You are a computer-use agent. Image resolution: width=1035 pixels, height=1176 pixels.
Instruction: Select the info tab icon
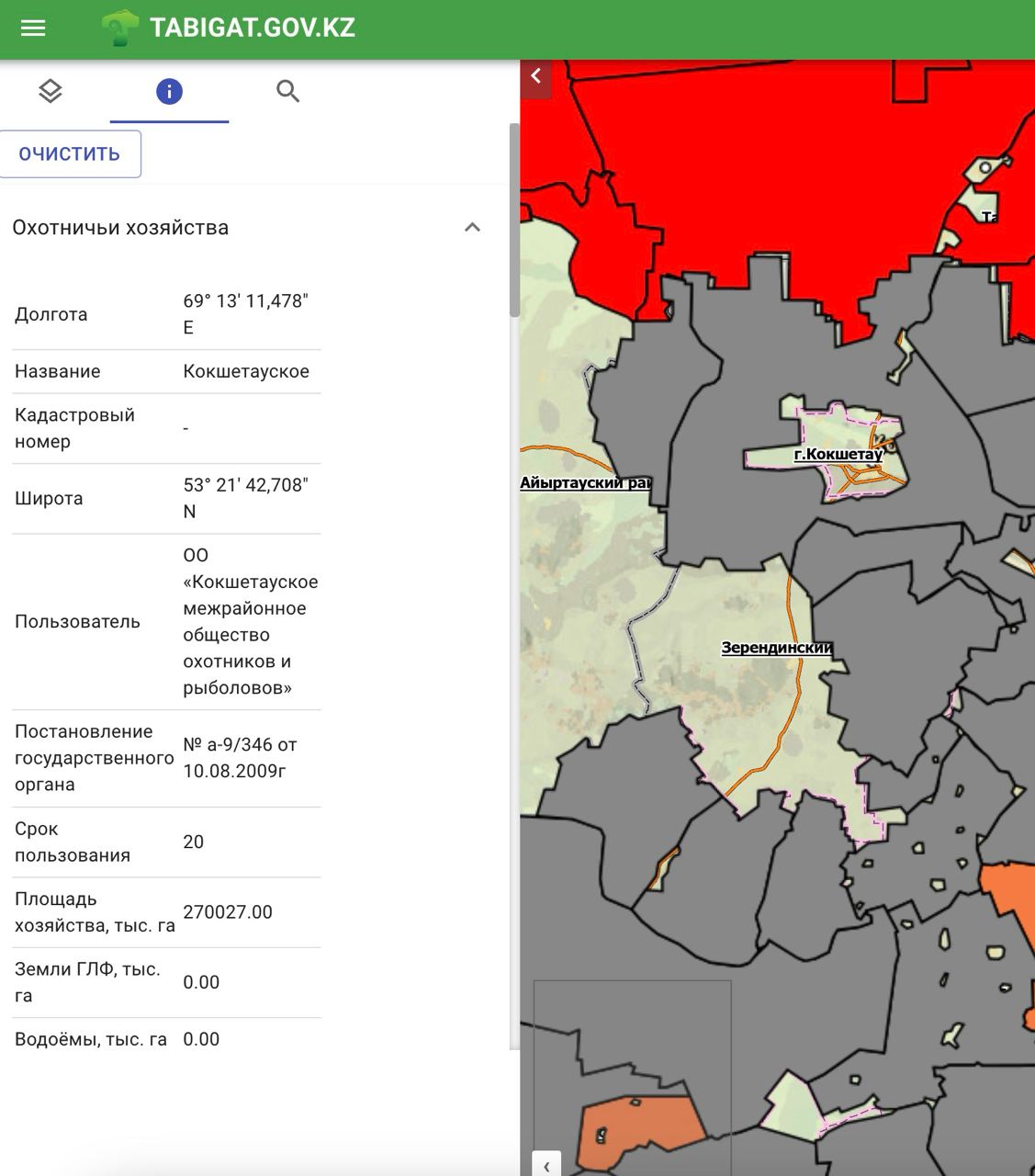169,91
